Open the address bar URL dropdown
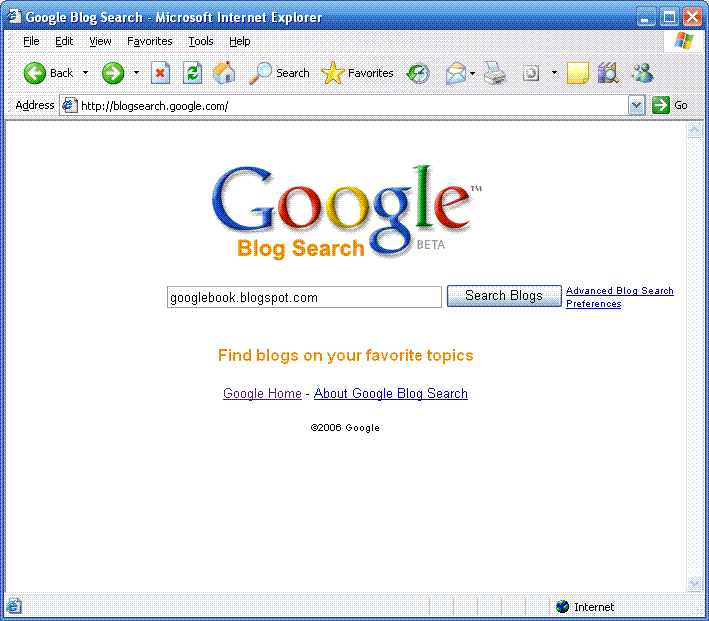The width and height of the screenshot is (709, 621). click(636, 106)
